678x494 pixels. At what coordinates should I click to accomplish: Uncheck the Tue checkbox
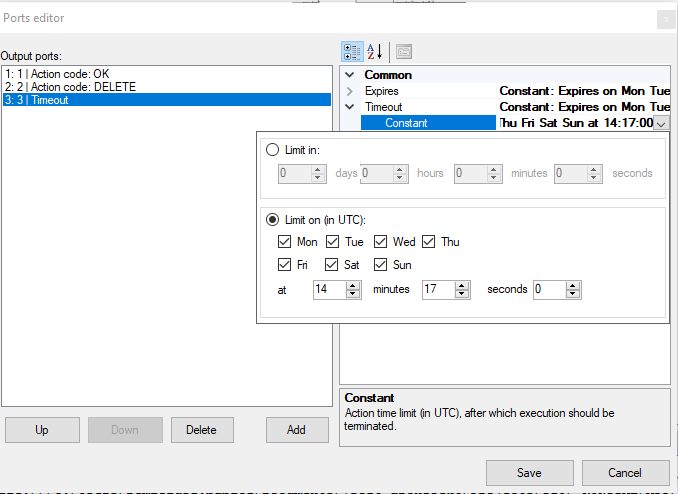pos(332,241)
